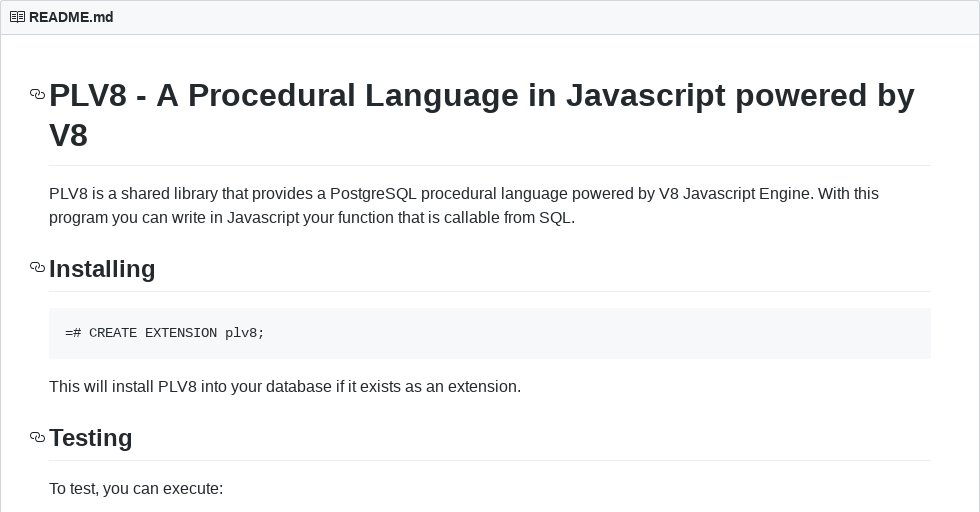The image size is (980, 512).
Task: Click anchor link icon beside Testing heading
Action: (38, 437)
